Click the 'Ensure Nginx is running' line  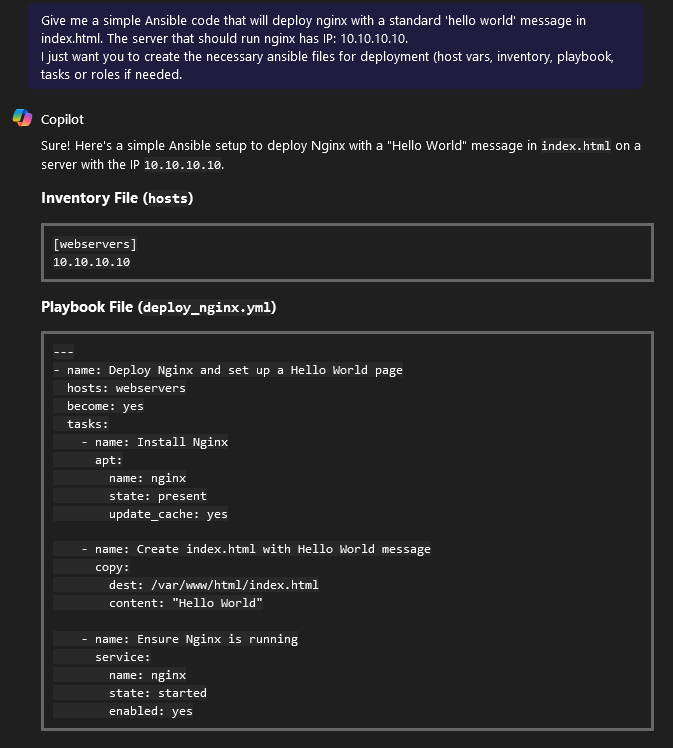190,639
